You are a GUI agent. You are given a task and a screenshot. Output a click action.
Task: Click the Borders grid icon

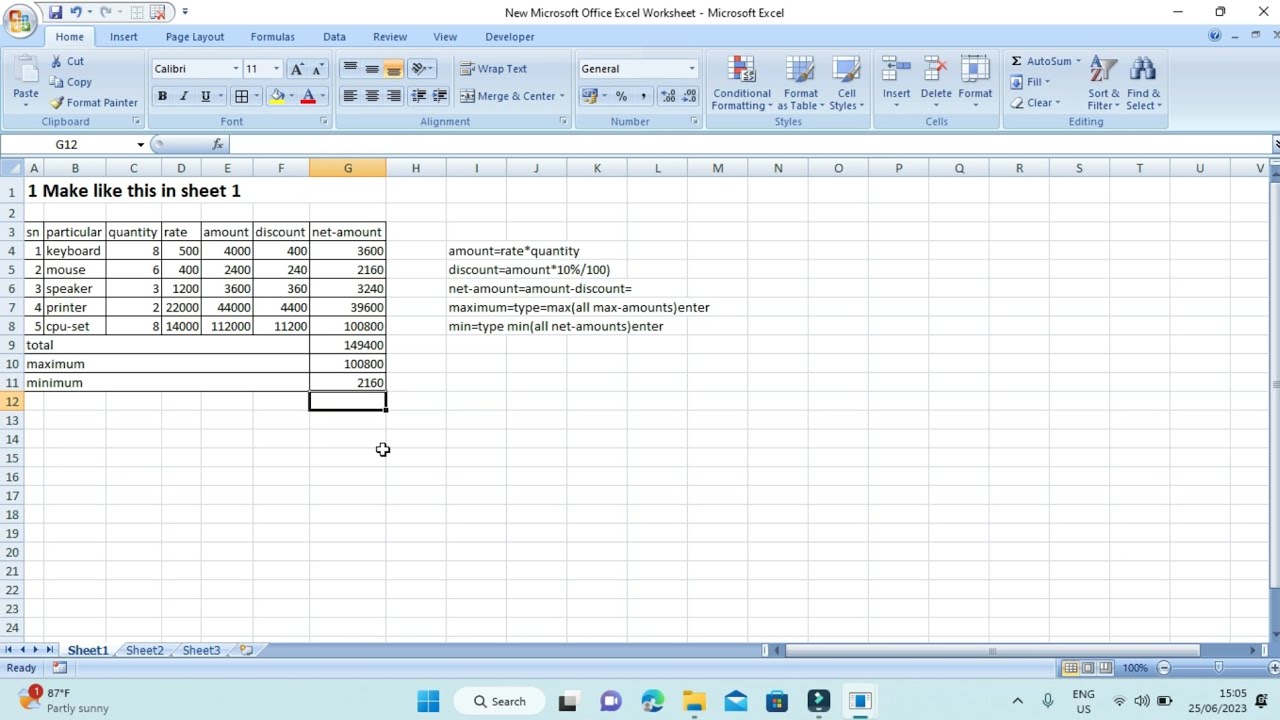click(241, 96)
